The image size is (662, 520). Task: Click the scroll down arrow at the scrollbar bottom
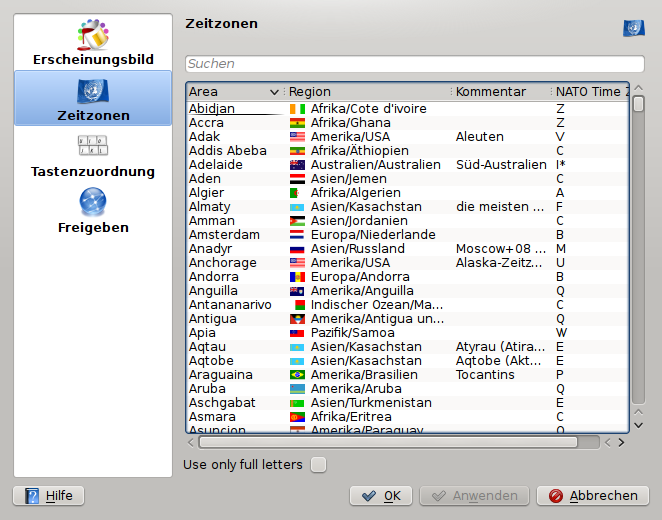pyautogui.click(x=639, y=425)
